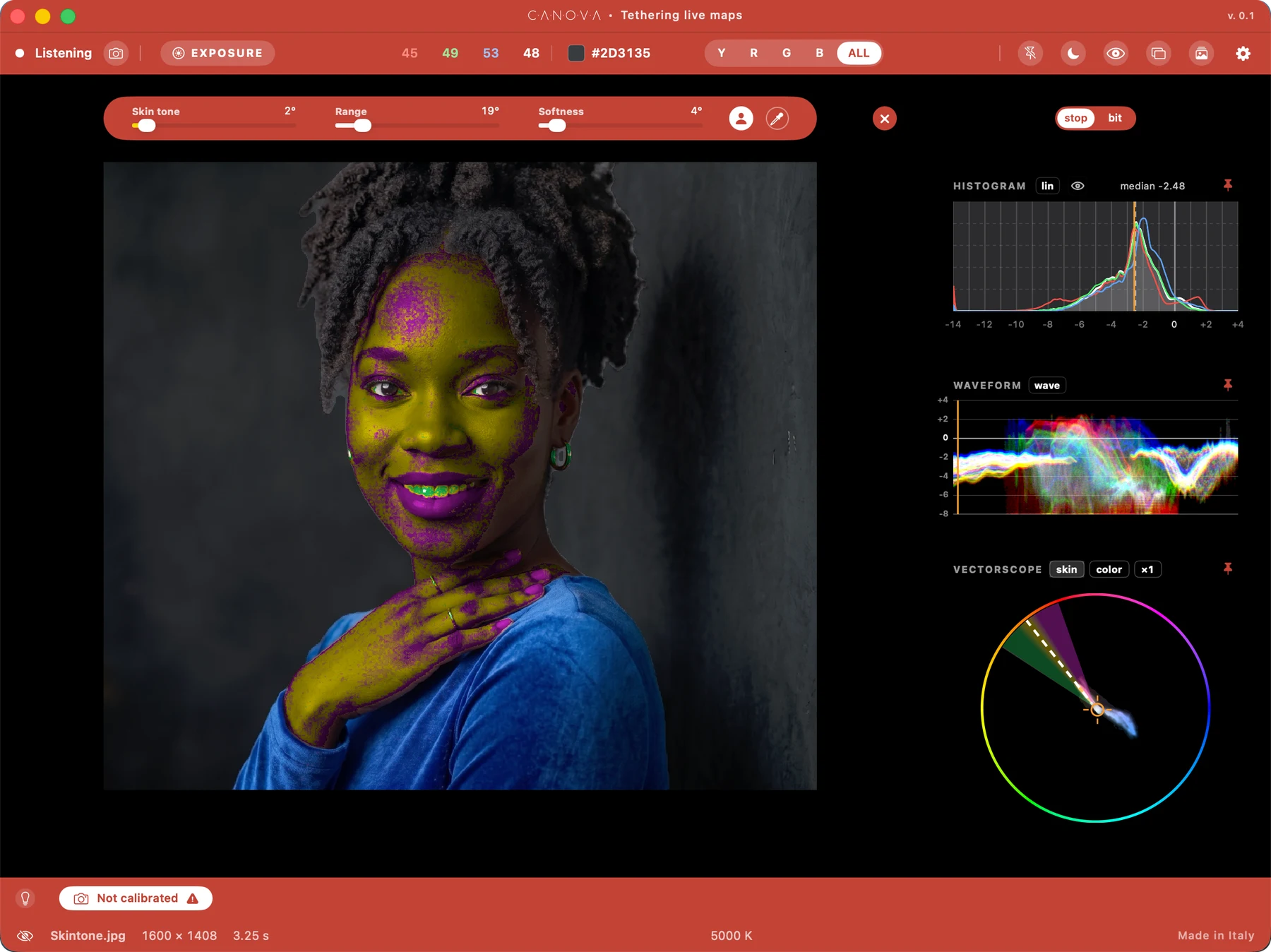Select the Y channel
This screenshot has width=1271, height=952.
721,53
